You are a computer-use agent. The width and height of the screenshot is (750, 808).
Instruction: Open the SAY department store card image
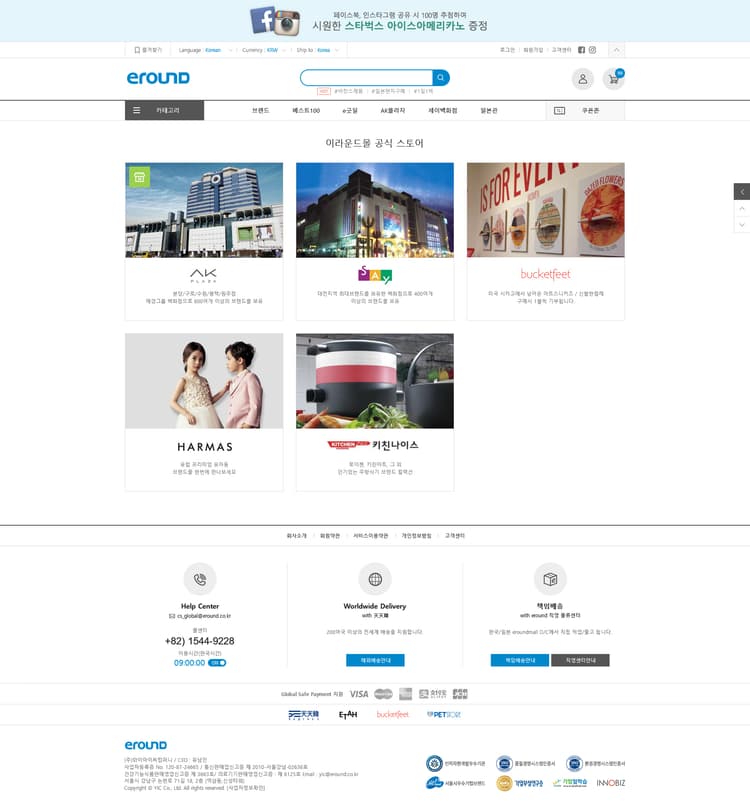coord(375,210)
